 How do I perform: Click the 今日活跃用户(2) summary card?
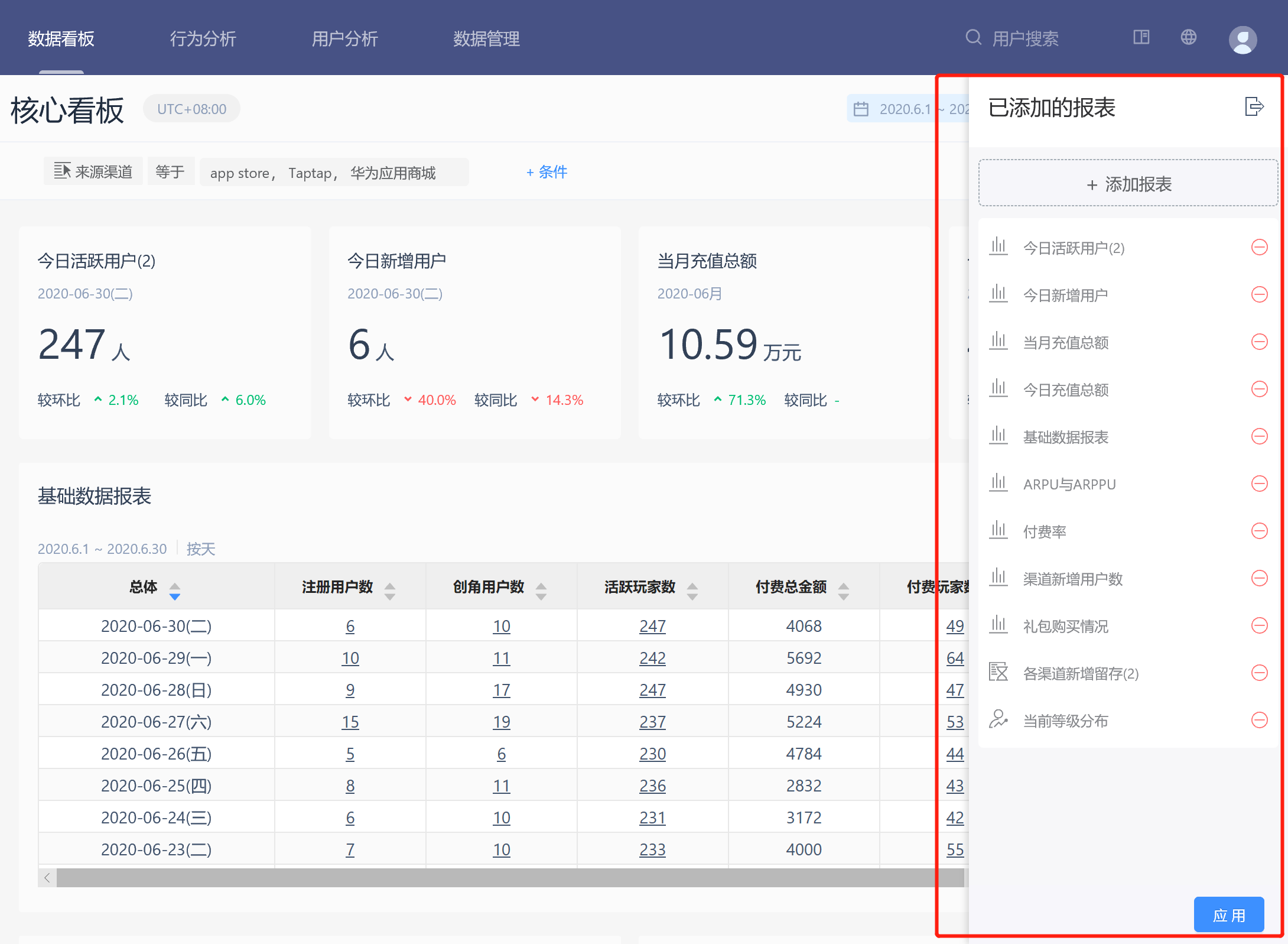[x=165, y=332]
